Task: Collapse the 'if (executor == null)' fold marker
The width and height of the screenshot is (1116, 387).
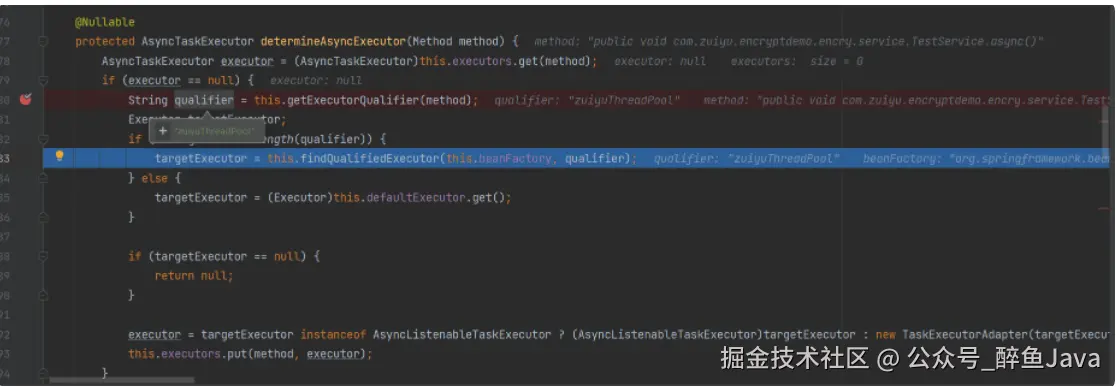Action: click(43, 80)
